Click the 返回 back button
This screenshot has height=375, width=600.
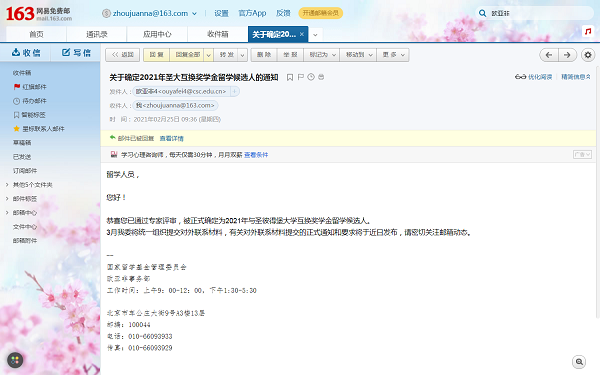click(122, 55)
